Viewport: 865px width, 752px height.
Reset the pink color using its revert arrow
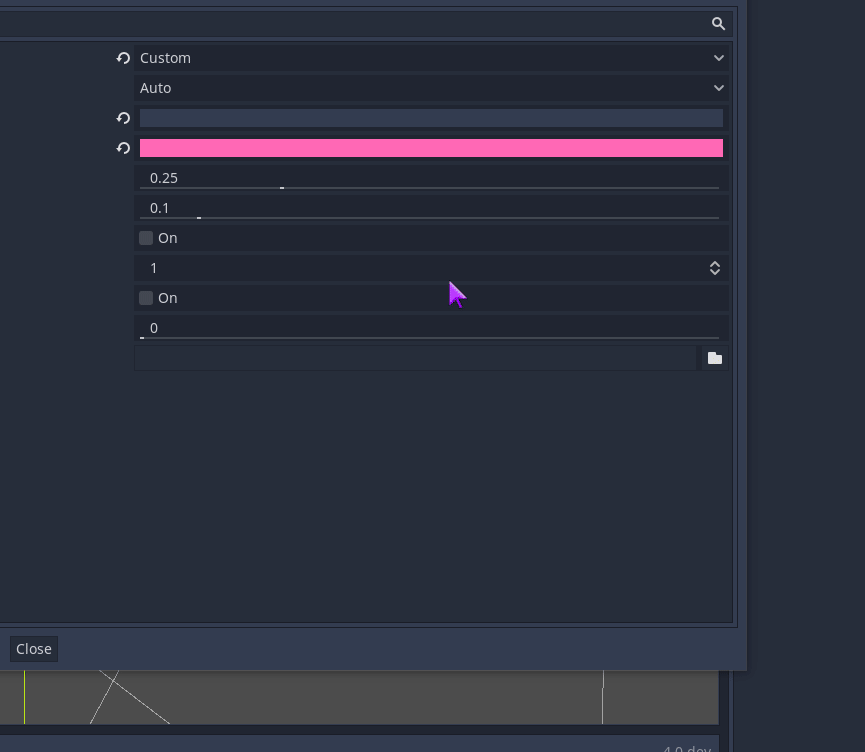(x=123, y=148)
